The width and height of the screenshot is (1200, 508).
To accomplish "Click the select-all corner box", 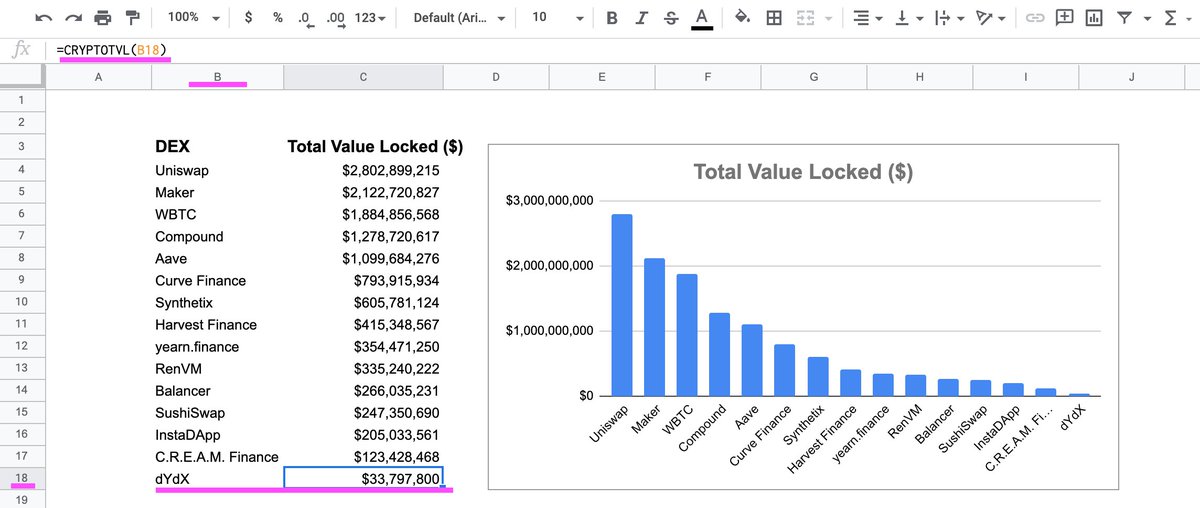I will [22, 77].
